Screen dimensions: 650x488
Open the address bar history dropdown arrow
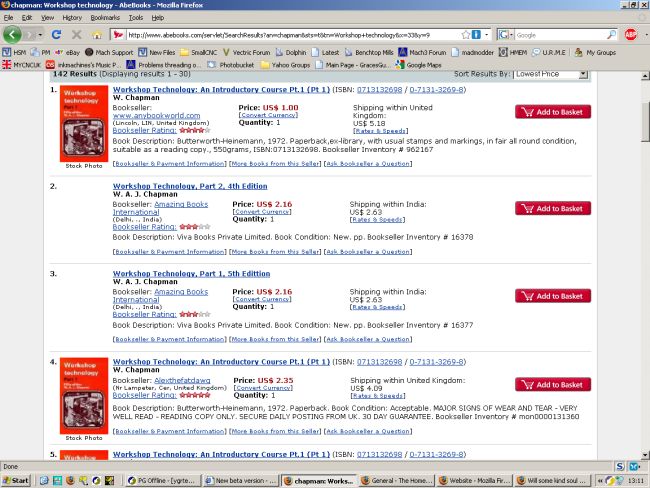coord(486,35)
